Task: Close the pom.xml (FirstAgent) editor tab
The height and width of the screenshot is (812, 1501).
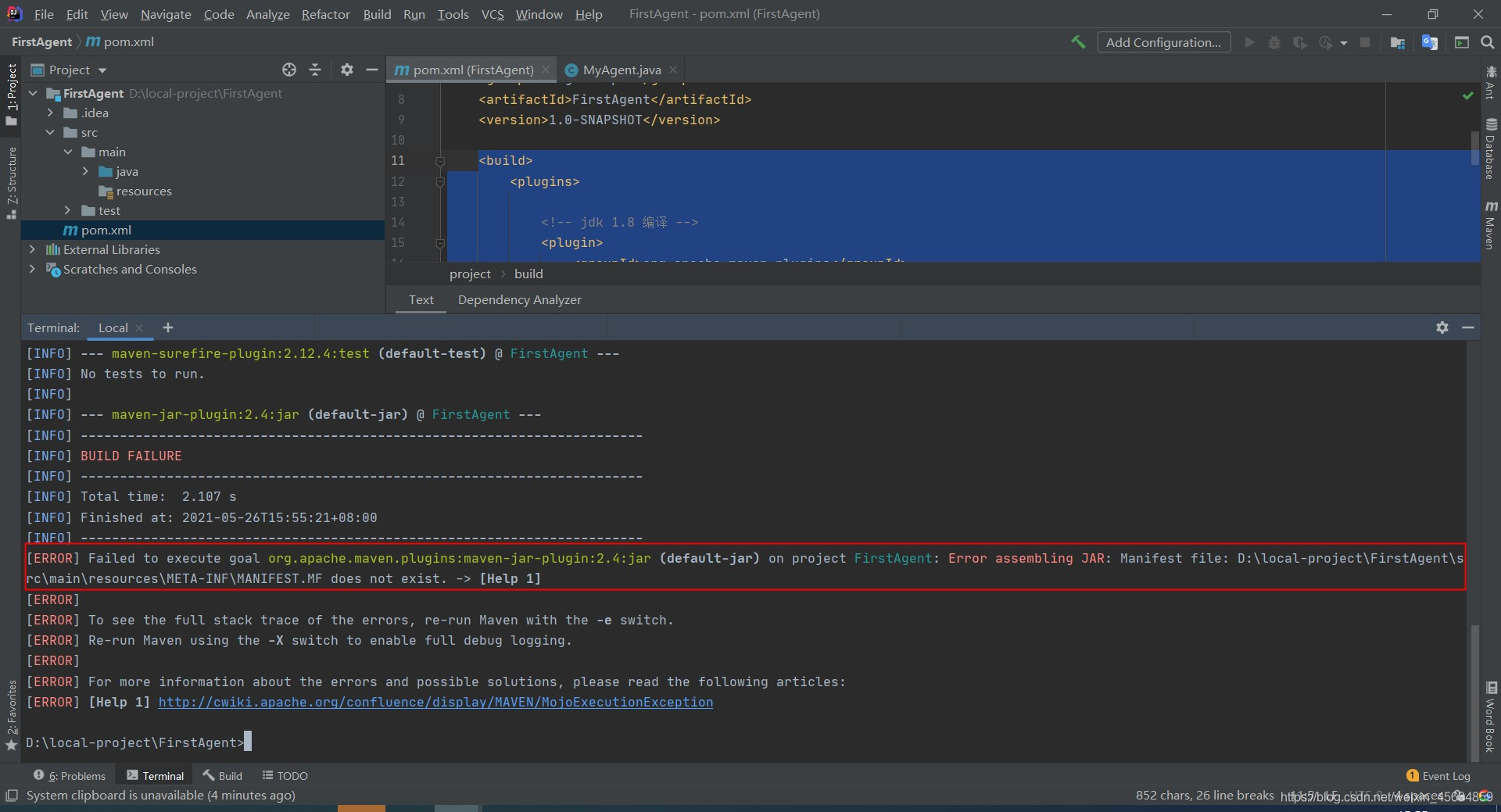Action: click(546, 70)
